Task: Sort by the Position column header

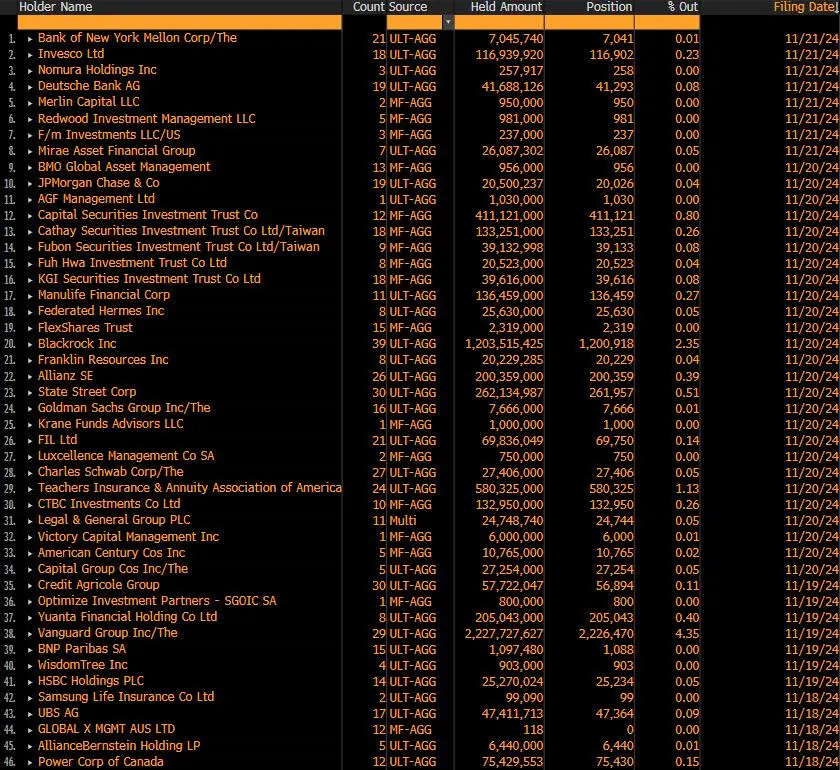Action: pos(609,7)
